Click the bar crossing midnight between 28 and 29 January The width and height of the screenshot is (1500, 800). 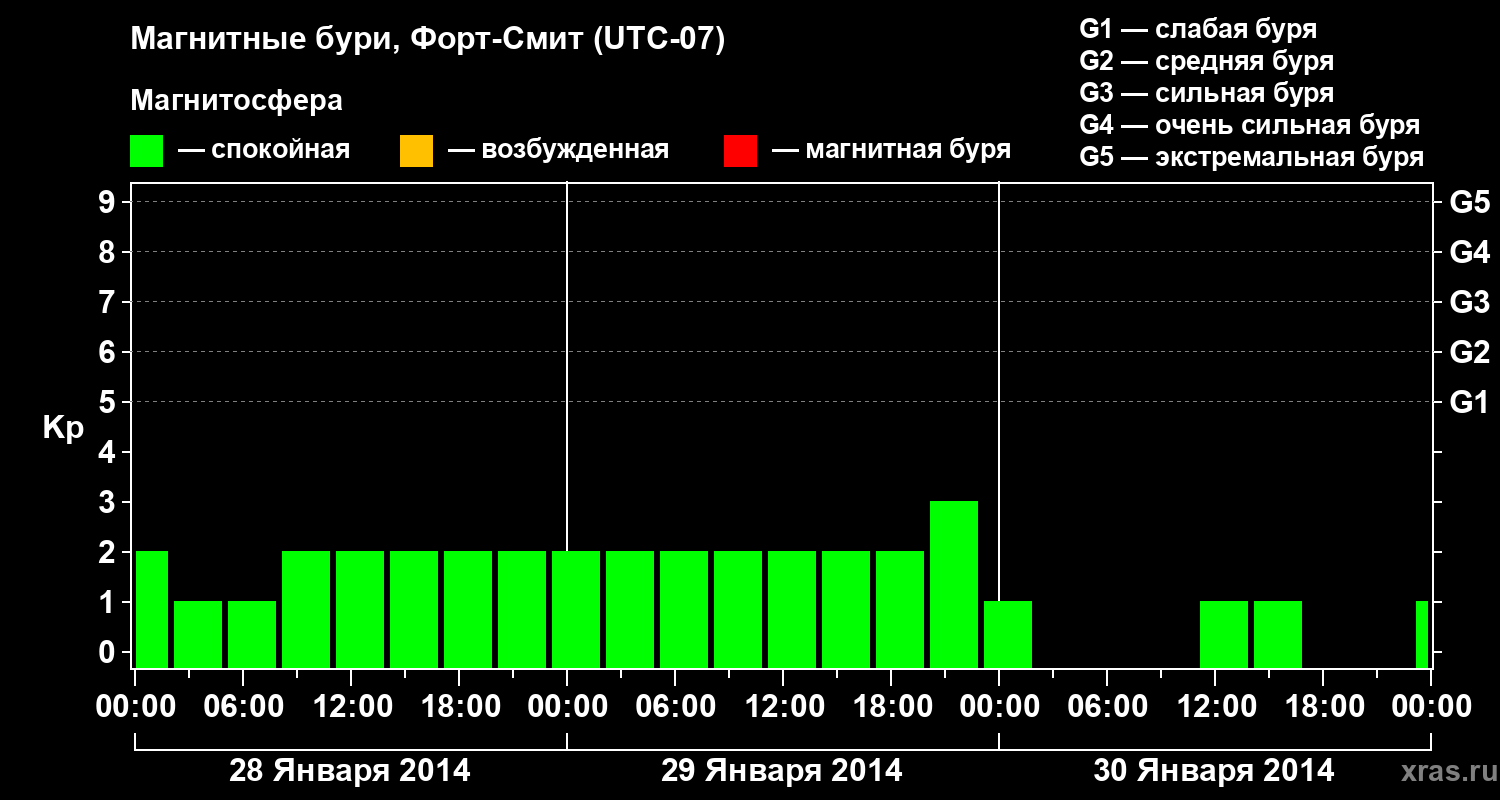576,609
